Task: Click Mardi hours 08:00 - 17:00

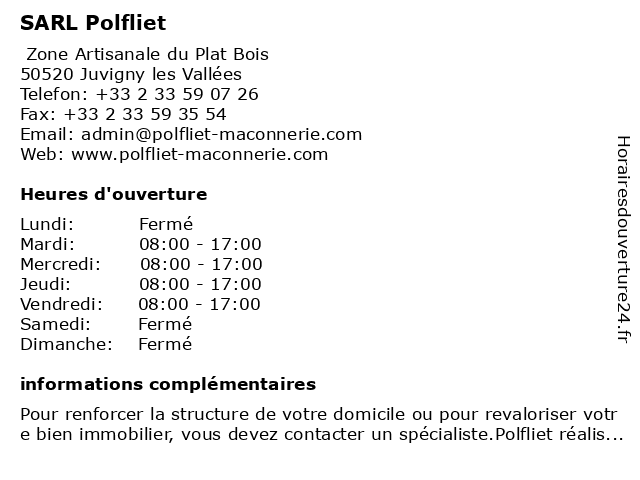Action: pos(200,244)
